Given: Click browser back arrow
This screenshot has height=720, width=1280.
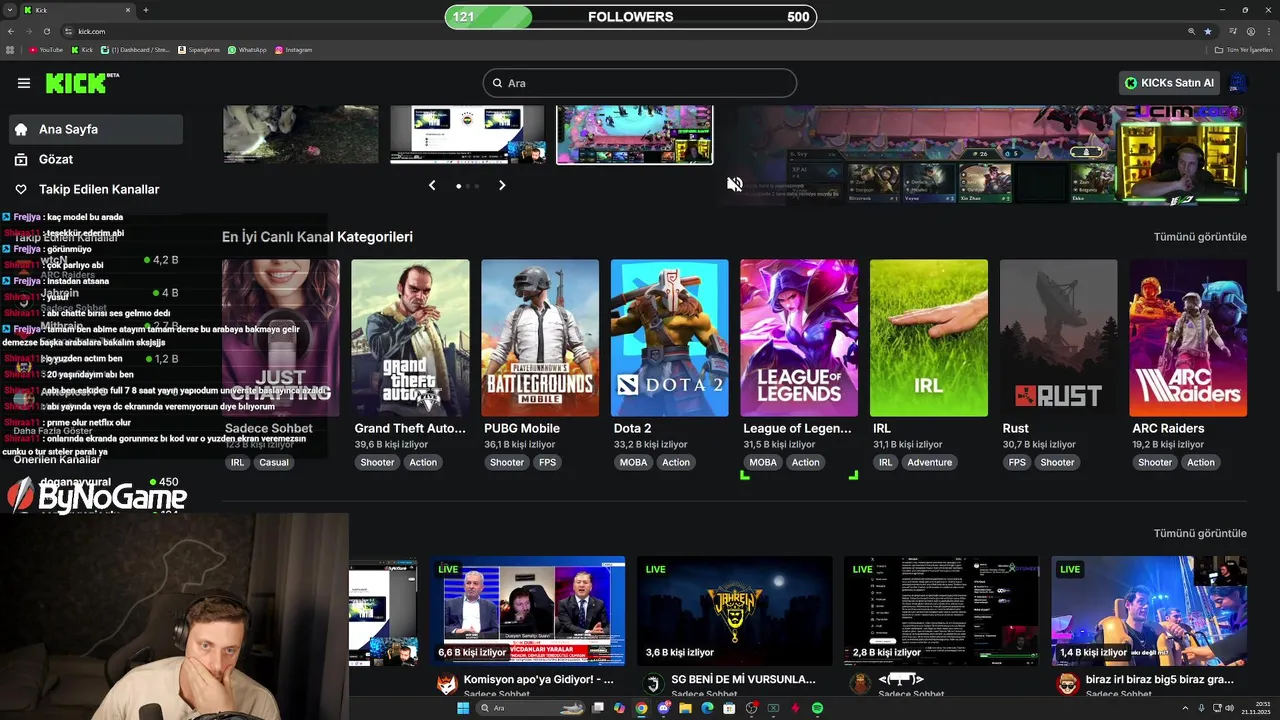Looking at the screenshot, I should coord(11,31).
